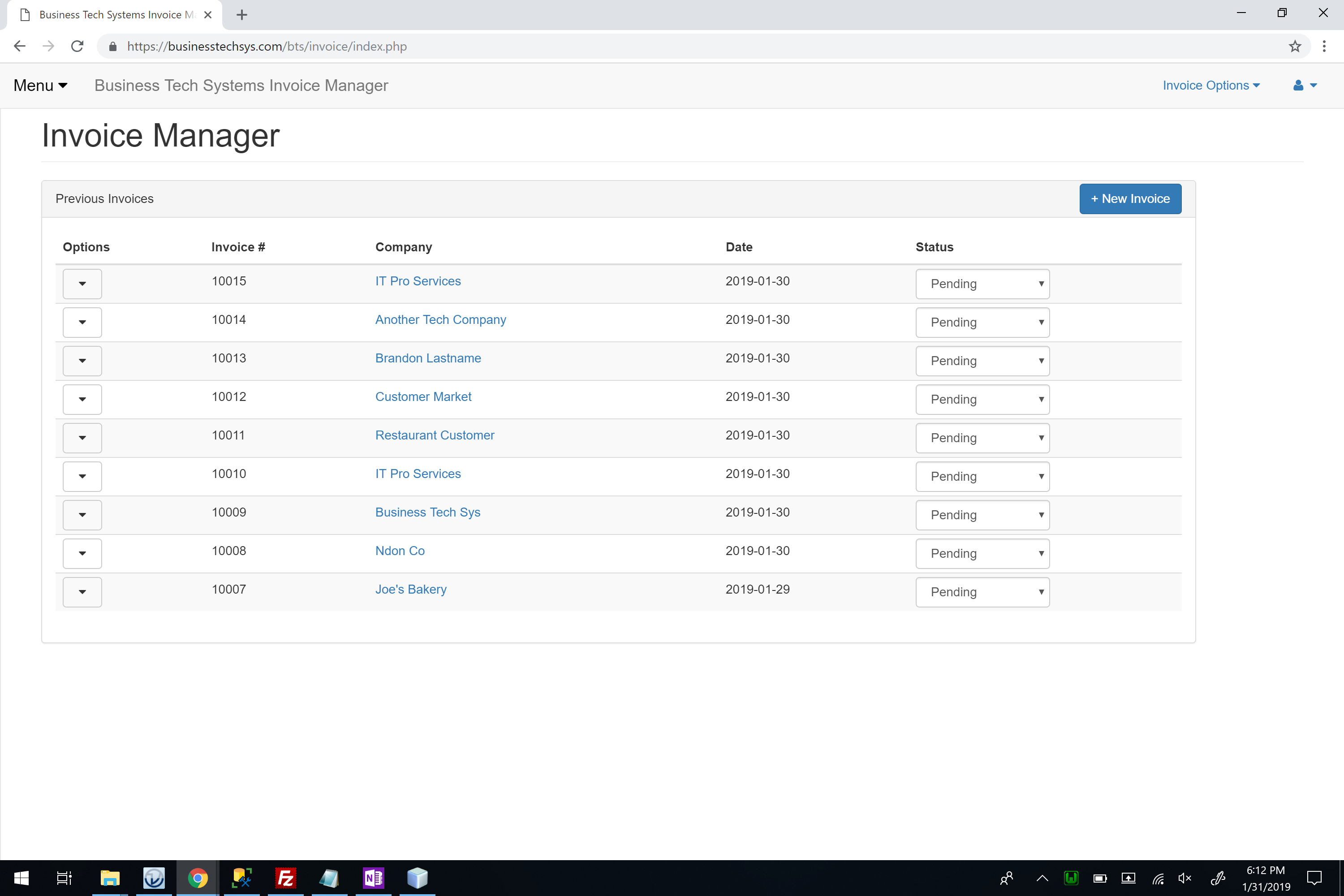Open Restaurant Customer company link
Image resolution: width=1344 pixels, height=896 pixels.
click(434, 435)
